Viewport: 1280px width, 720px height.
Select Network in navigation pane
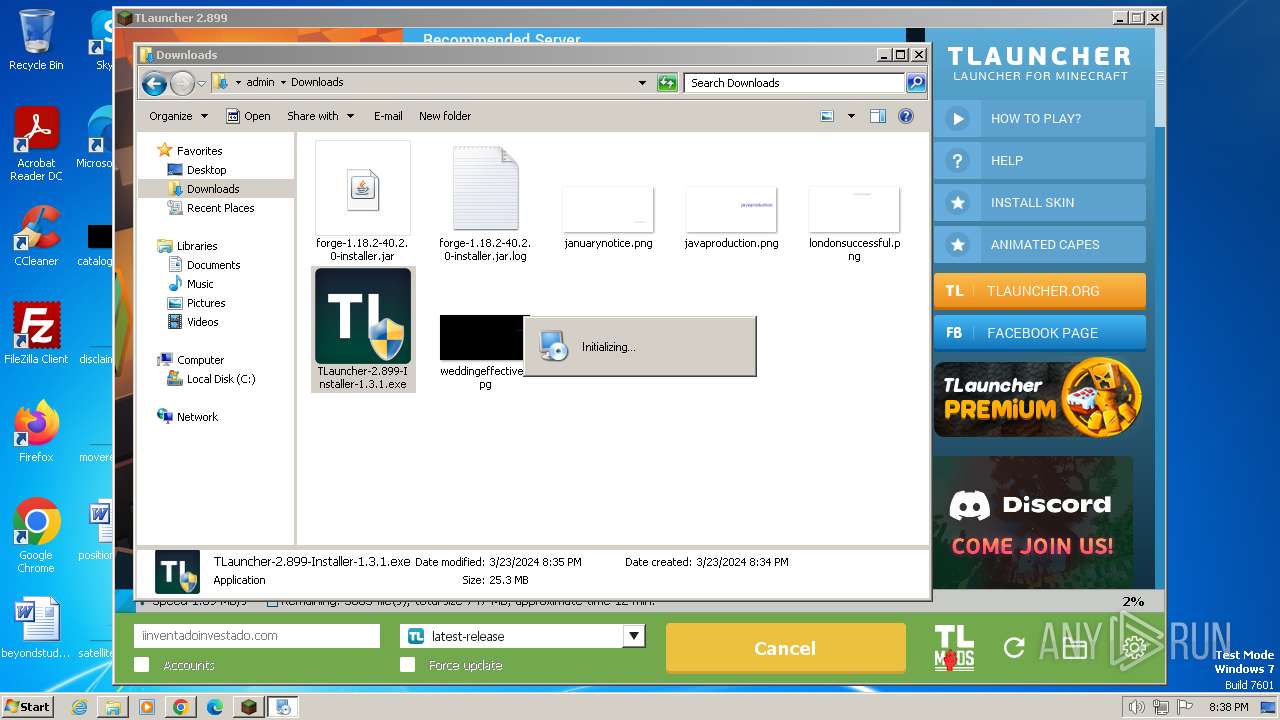point(197,417)
